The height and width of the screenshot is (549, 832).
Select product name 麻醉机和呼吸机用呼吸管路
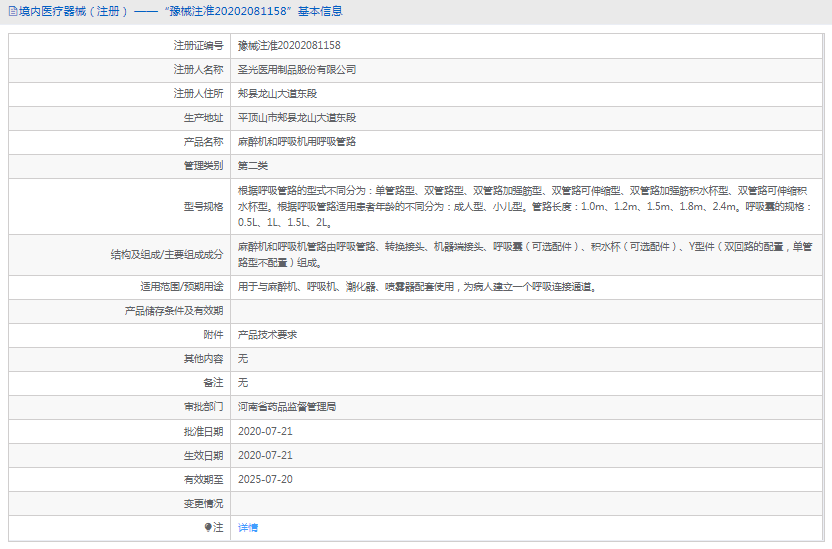[297, 142]
